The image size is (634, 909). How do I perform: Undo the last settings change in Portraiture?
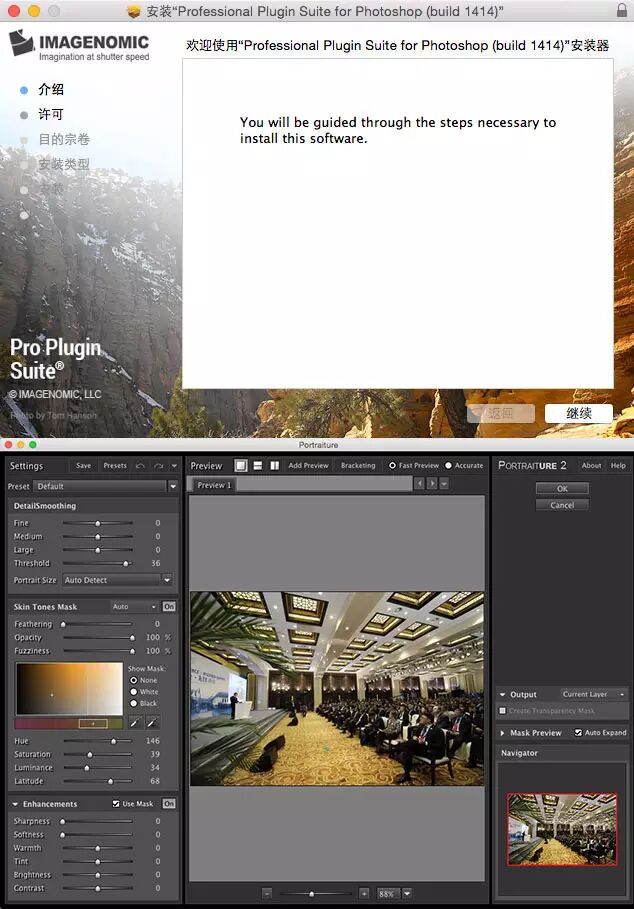click(140, 466)
